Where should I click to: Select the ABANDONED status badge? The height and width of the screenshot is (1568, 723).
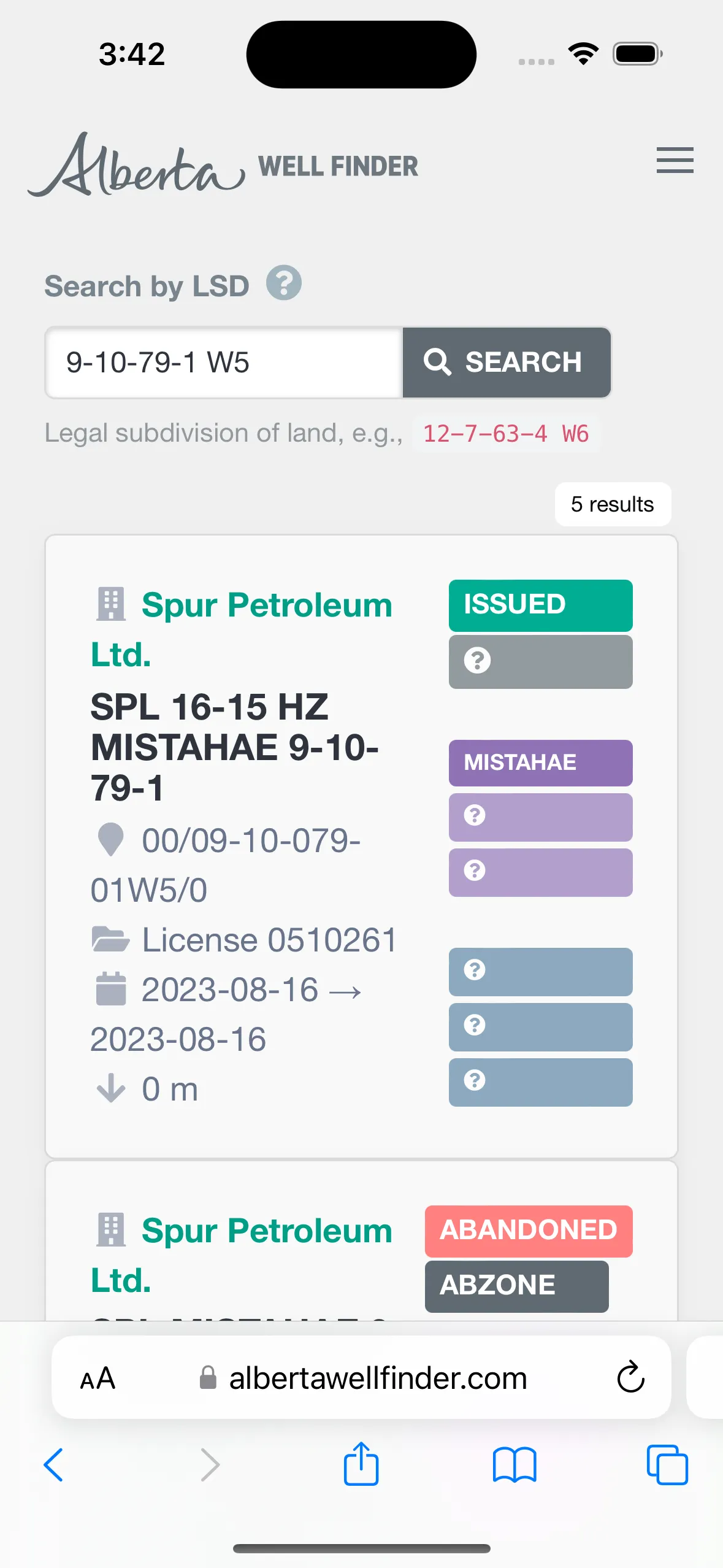[x=529, y=1231]
